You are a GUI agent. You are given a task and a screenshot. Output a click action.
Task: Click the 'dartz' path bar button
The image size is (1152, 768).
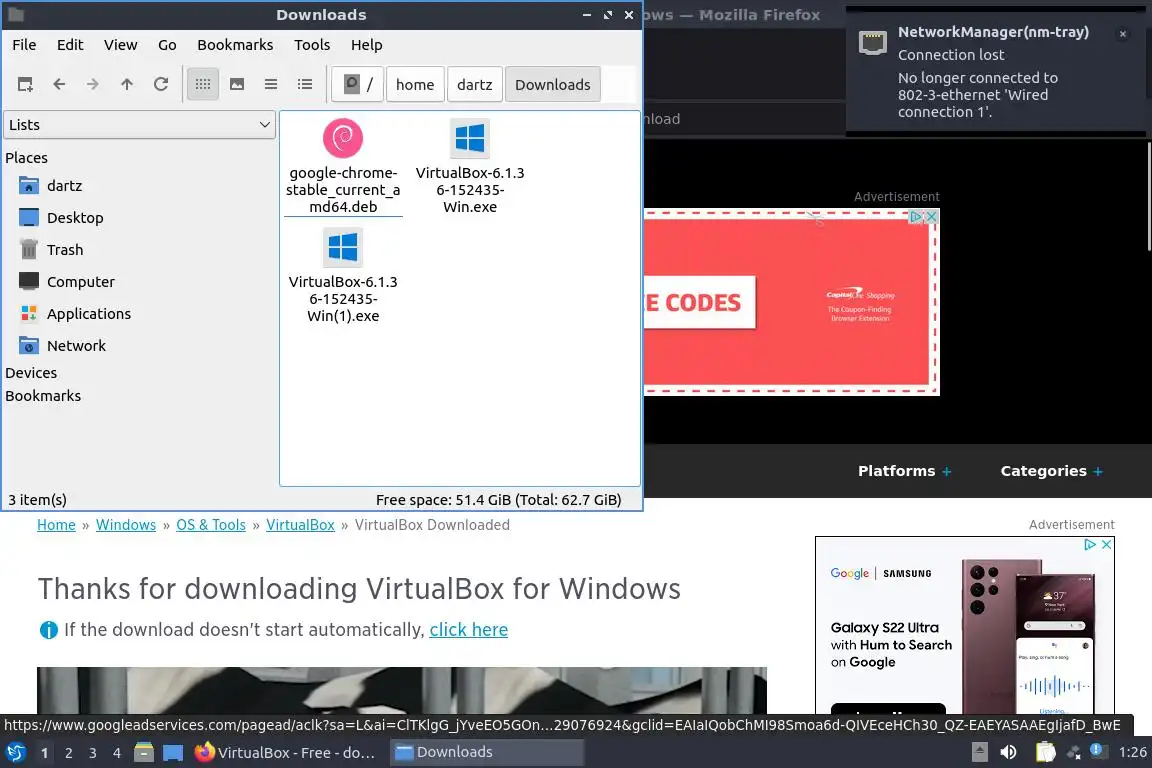475,85
